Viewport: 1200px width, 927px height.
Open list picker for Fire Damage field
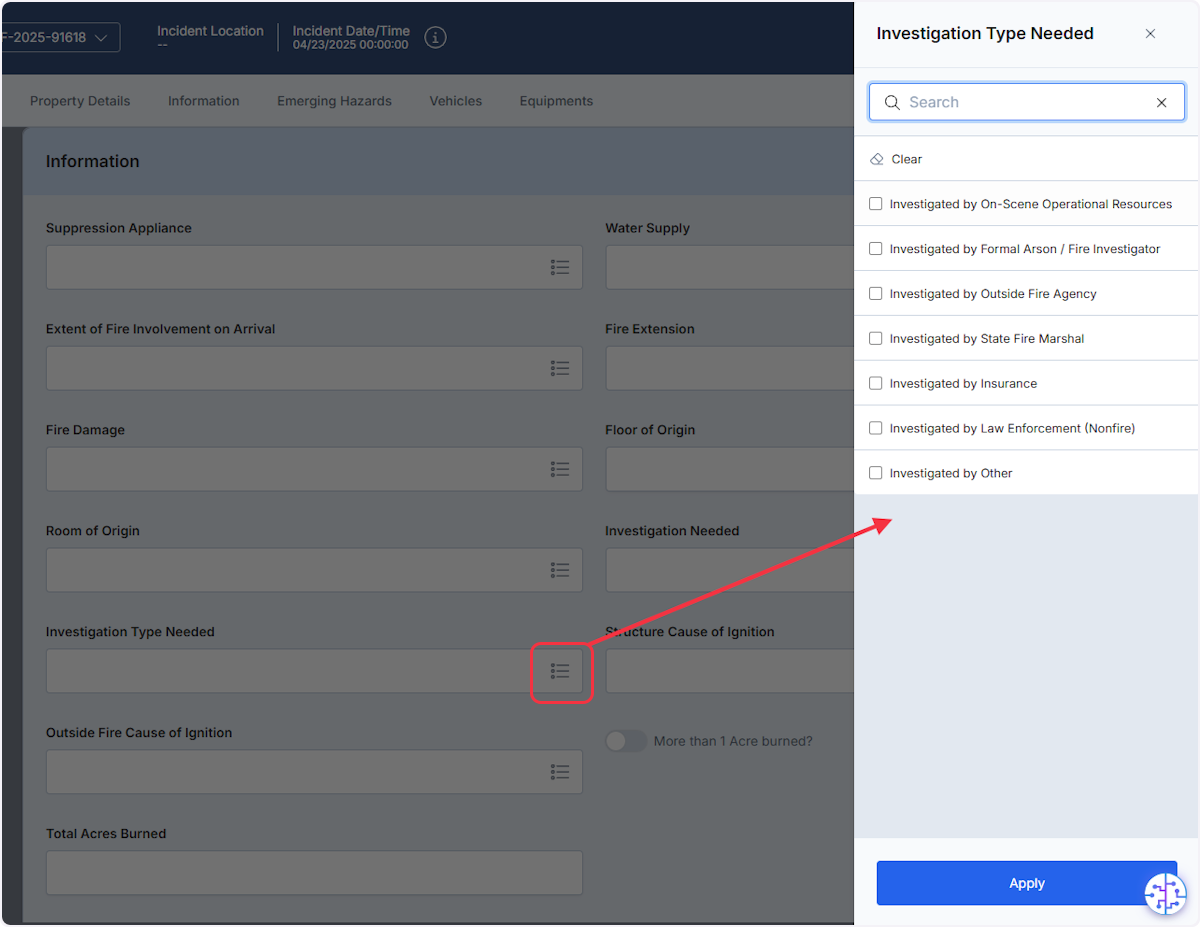[x=560, y=469]
